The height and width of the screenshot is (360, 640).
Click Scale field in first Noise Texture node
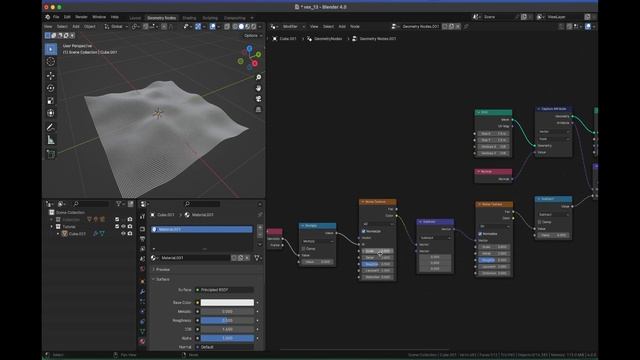point(378,251)
